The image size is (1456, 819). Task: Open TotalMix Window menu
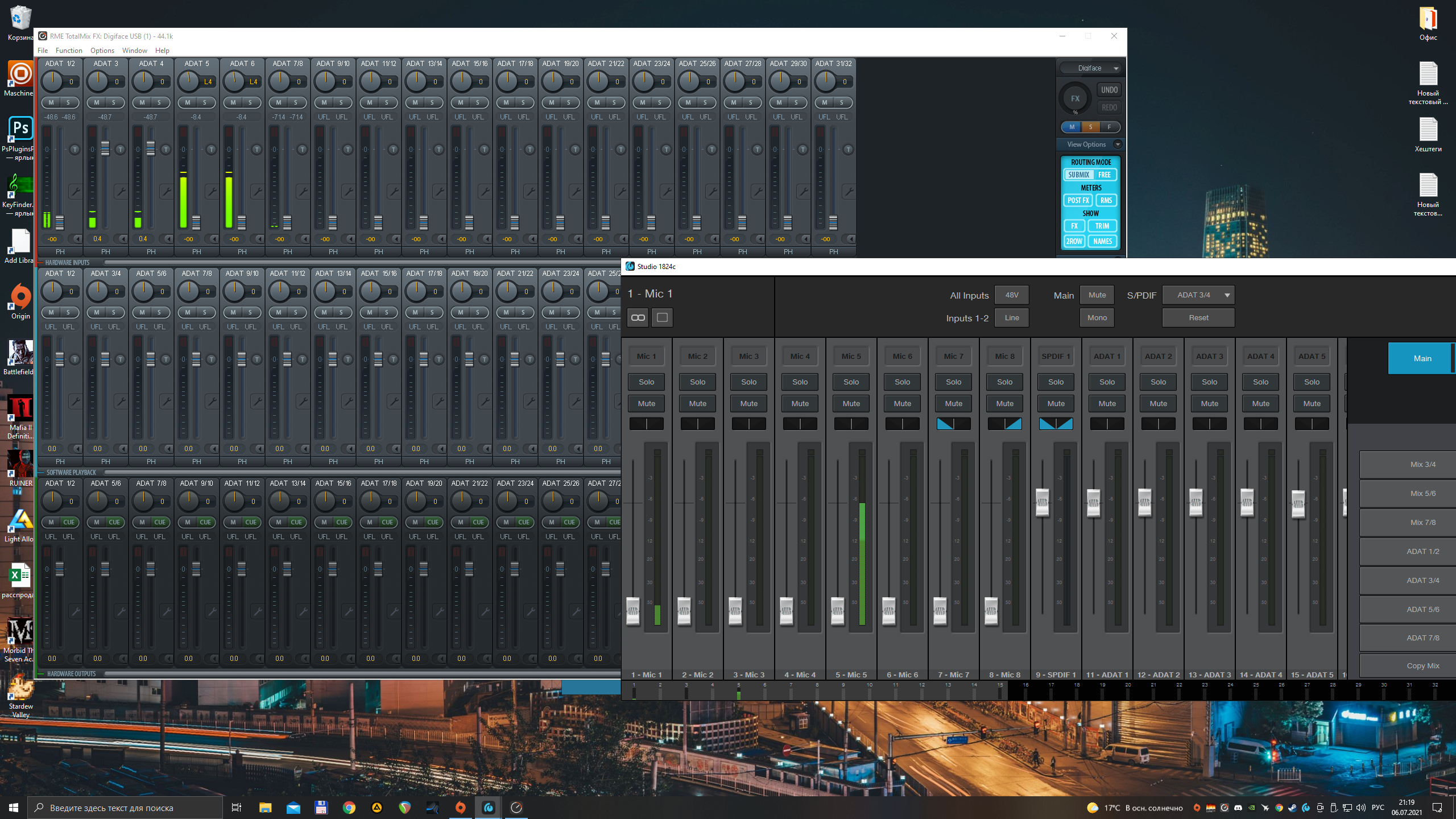tap(135, 51)
